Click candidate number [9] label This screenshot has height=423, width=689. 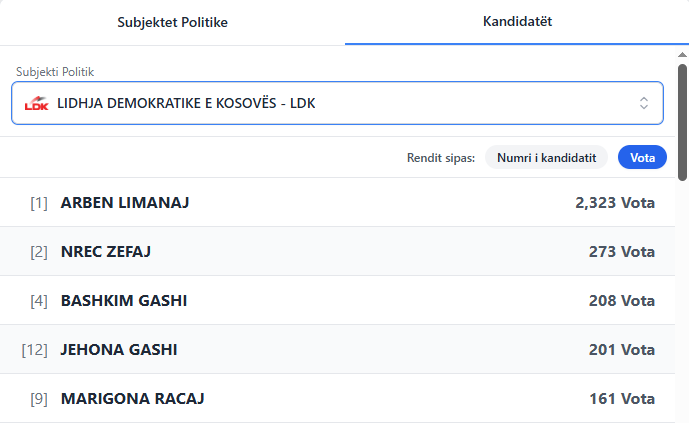click(39, 399)
